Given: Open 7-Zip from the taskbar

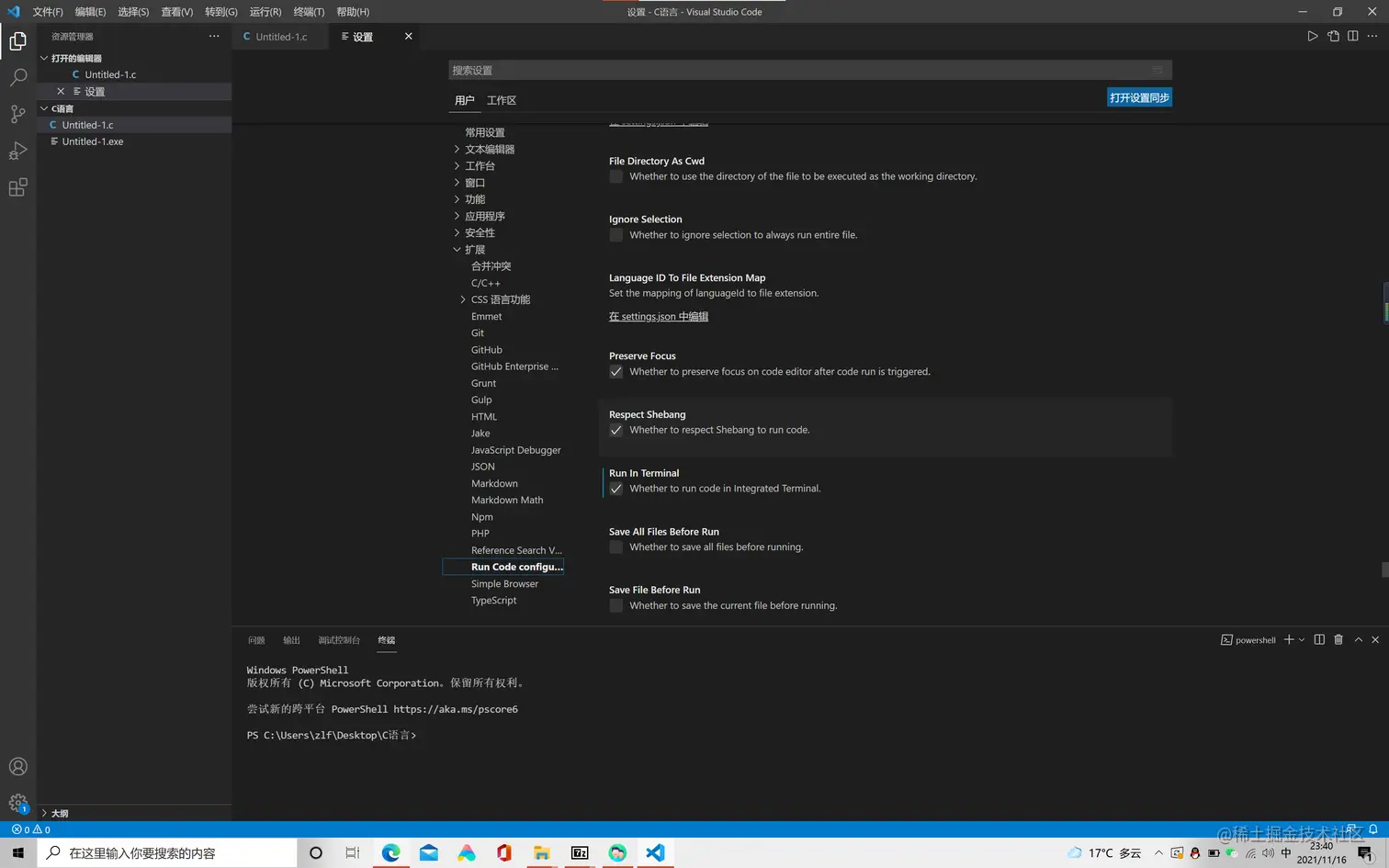Looking at the screenshot, I should pos(580,853).
